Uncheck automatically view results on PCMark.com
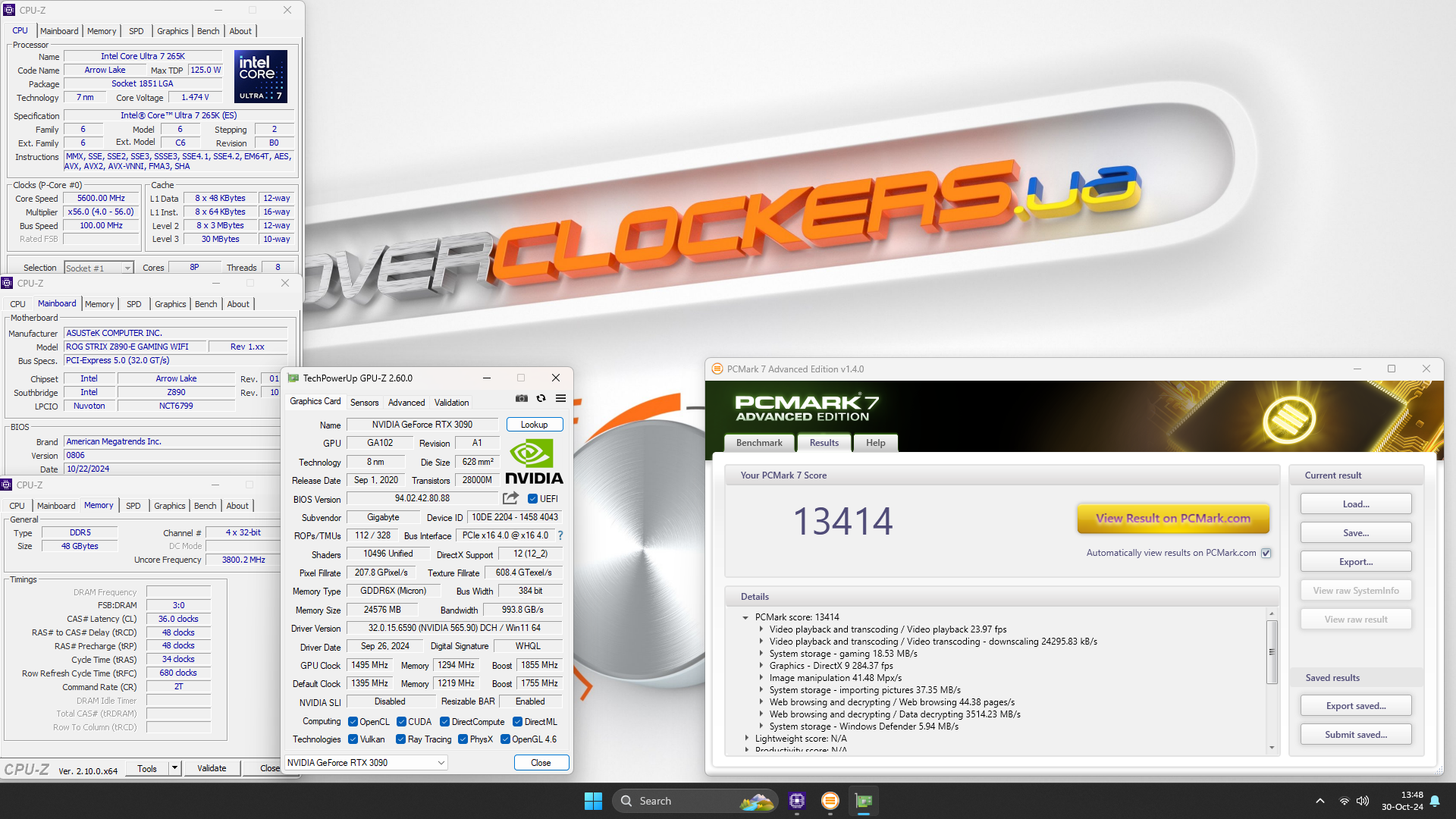Image resolution: width=1456 pixels, height=819 pixels. [1266, 553]
